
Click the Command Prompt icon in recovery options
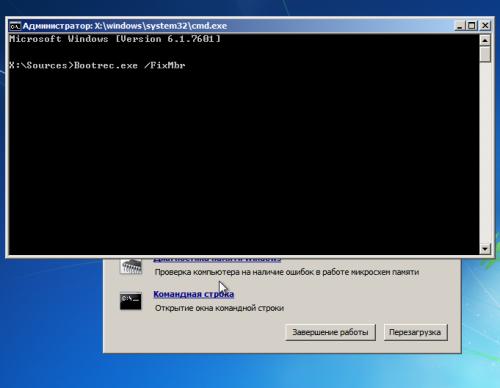click(130, 301)
